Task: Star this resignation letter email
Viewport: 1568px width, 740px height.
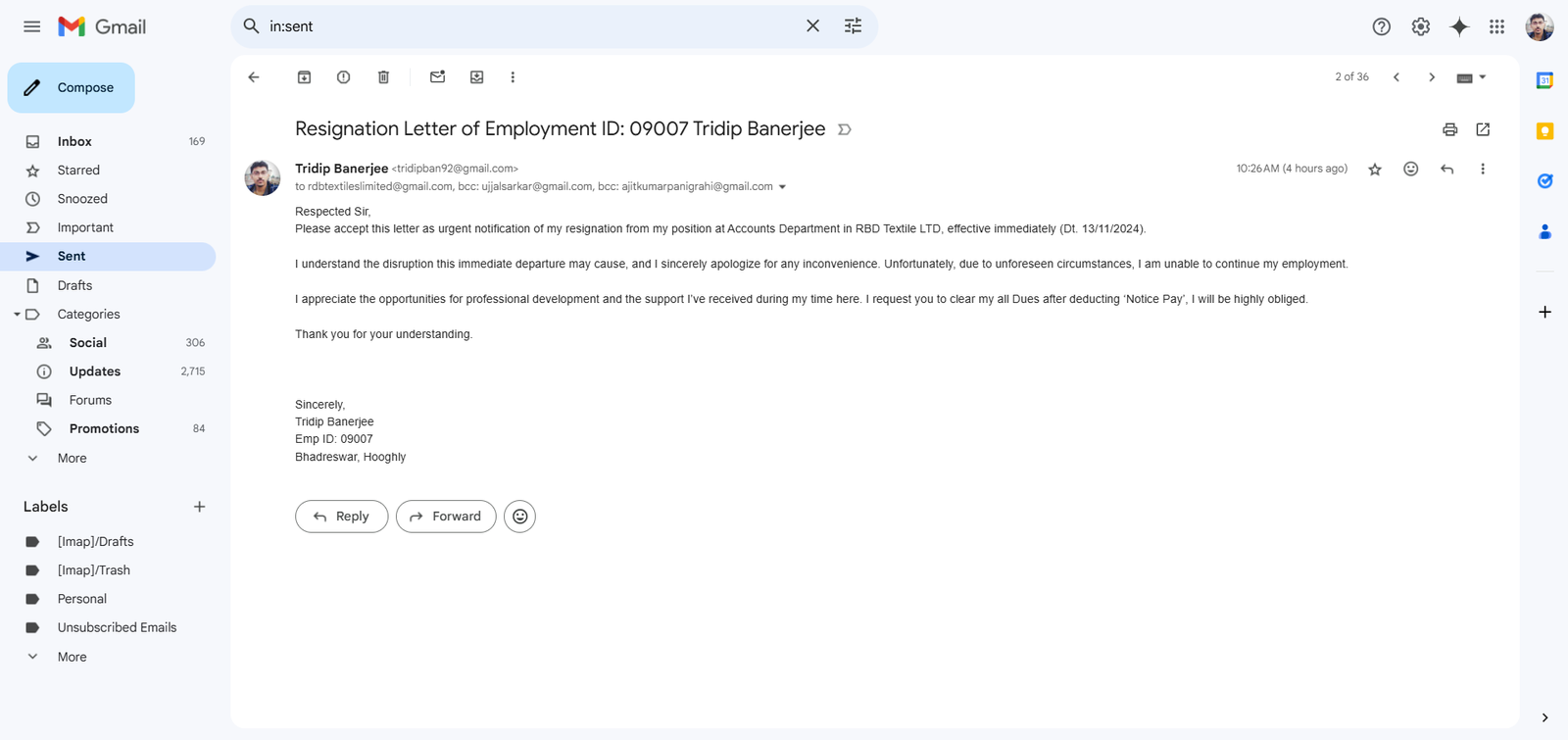Action: pyautogui.click(x=1375, y=170)
